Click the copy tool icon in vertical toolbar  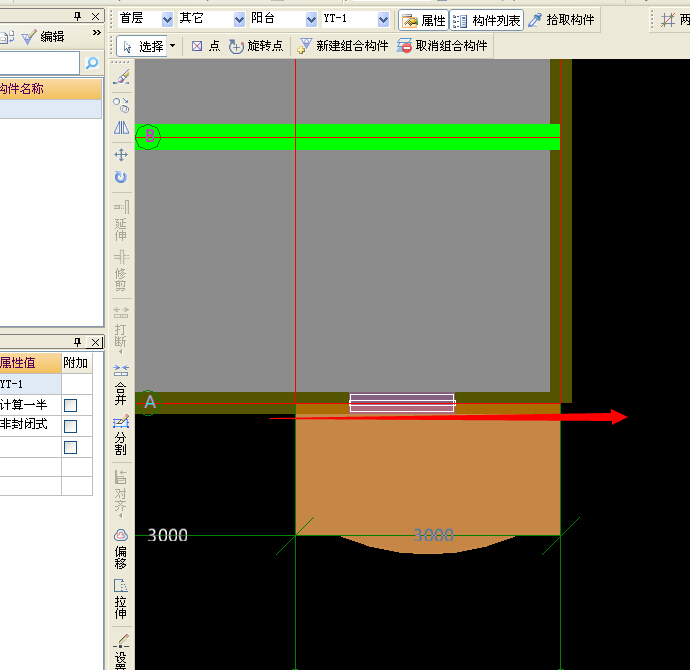(x=121, y=105)
